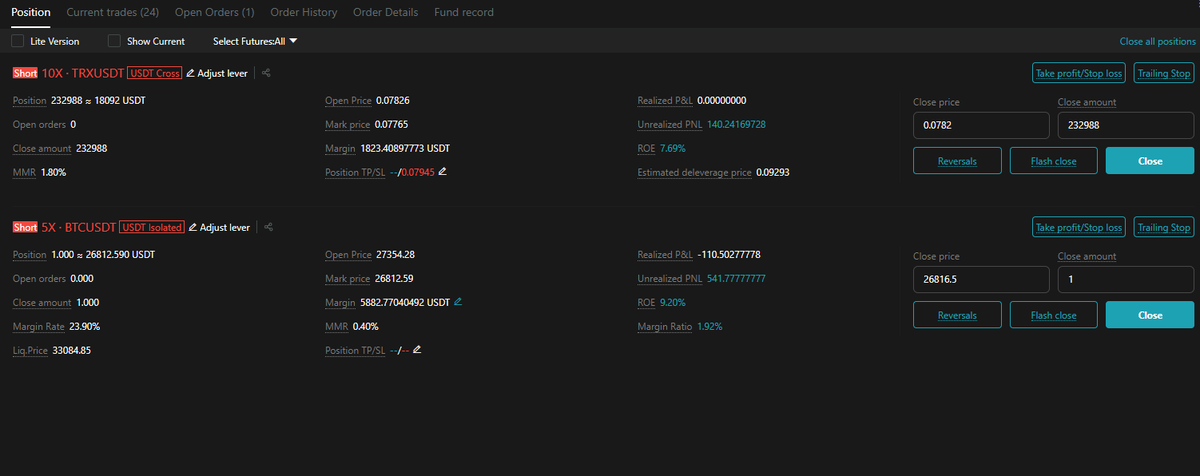Switch to the Position tab
Image resolution: width=1200 pixels, height=476 pixels.
tap(30, 12)
